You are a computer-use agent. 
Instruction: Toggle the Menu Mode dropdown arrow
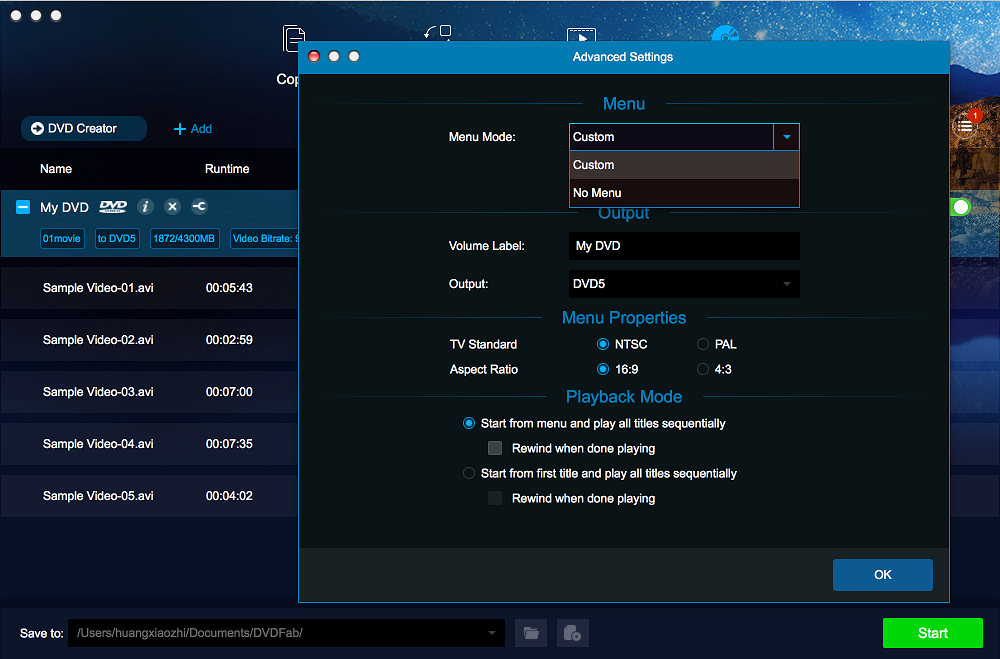click(x=786, y=137)
